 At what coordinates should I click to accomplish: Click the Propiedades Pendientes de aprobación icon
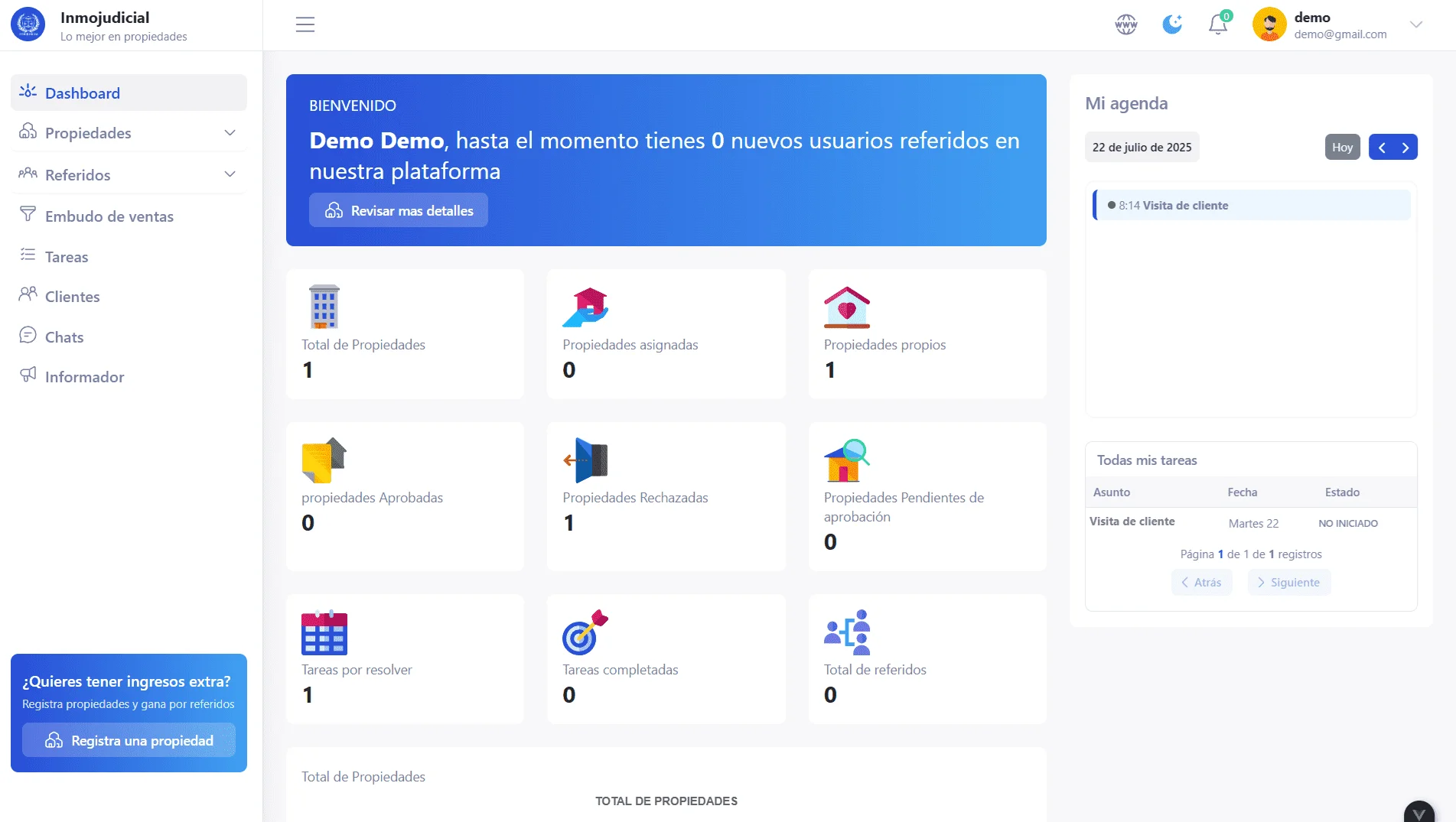[x=847, y=460]
